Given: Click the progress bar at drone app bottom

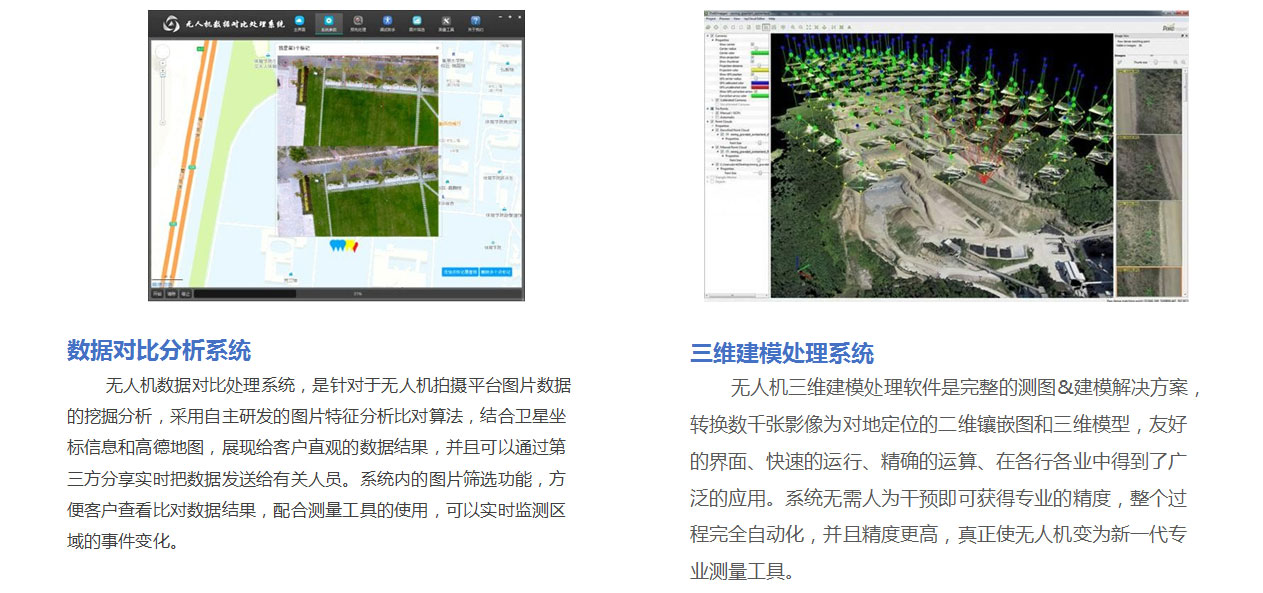Looking at the screenshot, I should tap(356, 294).
